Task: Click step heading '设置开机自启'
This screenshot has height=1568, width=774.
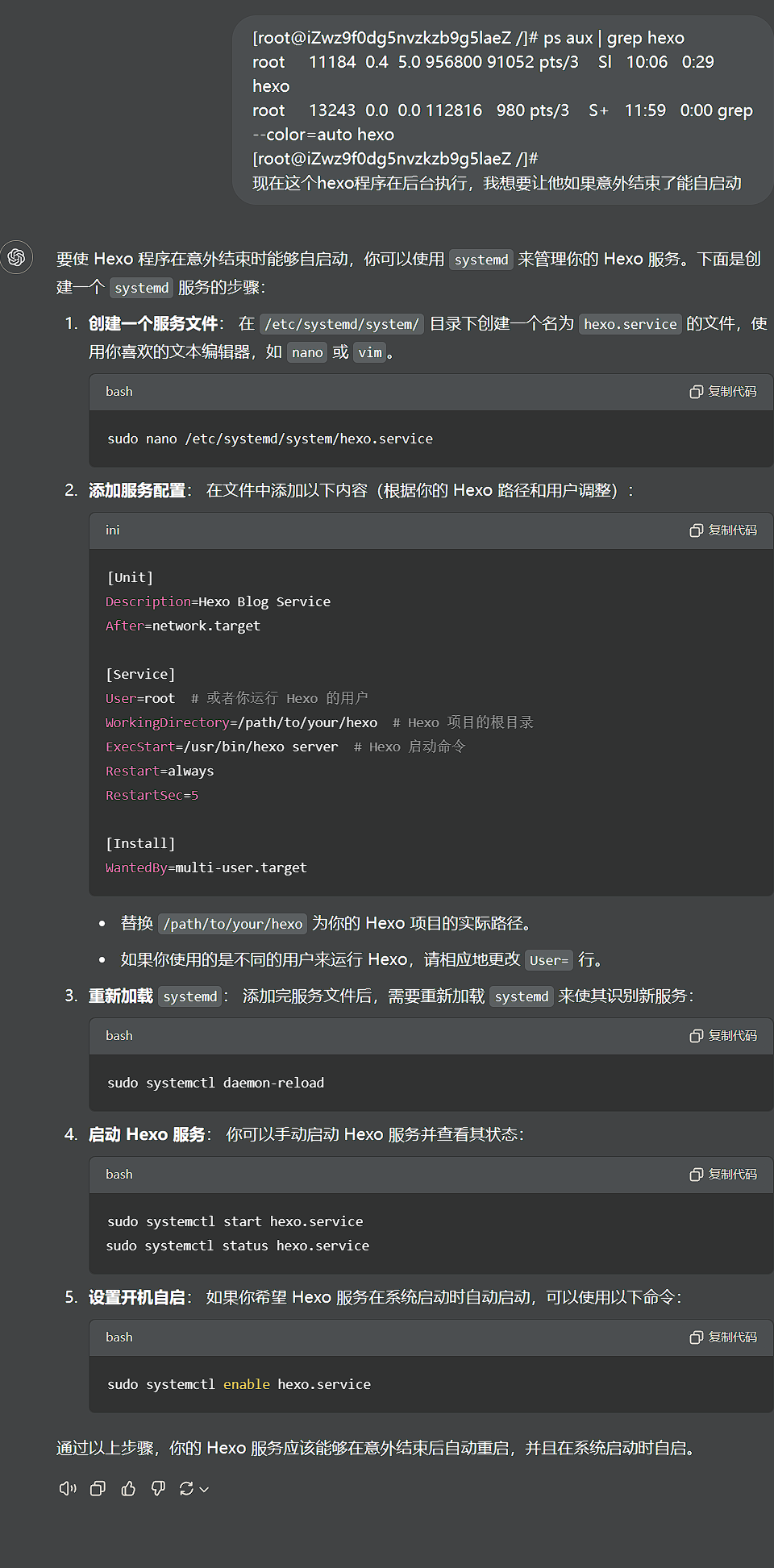Action: coord(137,1297)
